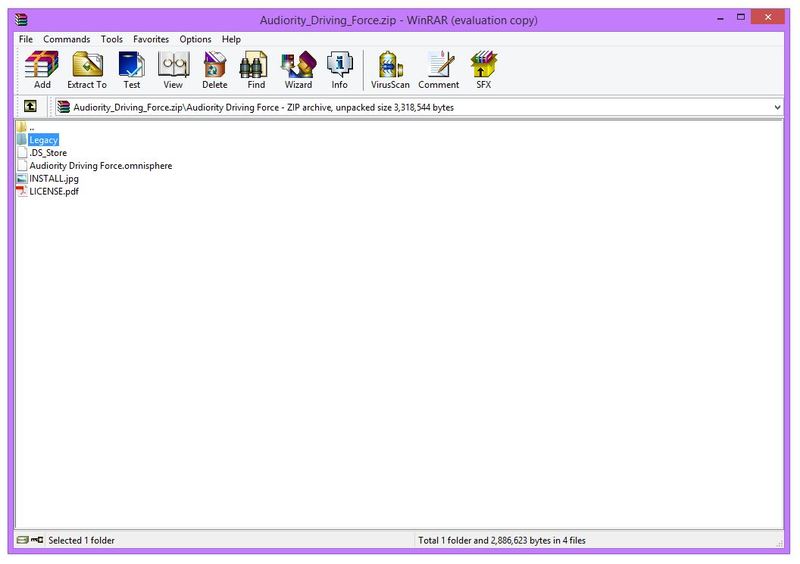
Task: Expand the archive path dropdown
Action: coord(777,107)
